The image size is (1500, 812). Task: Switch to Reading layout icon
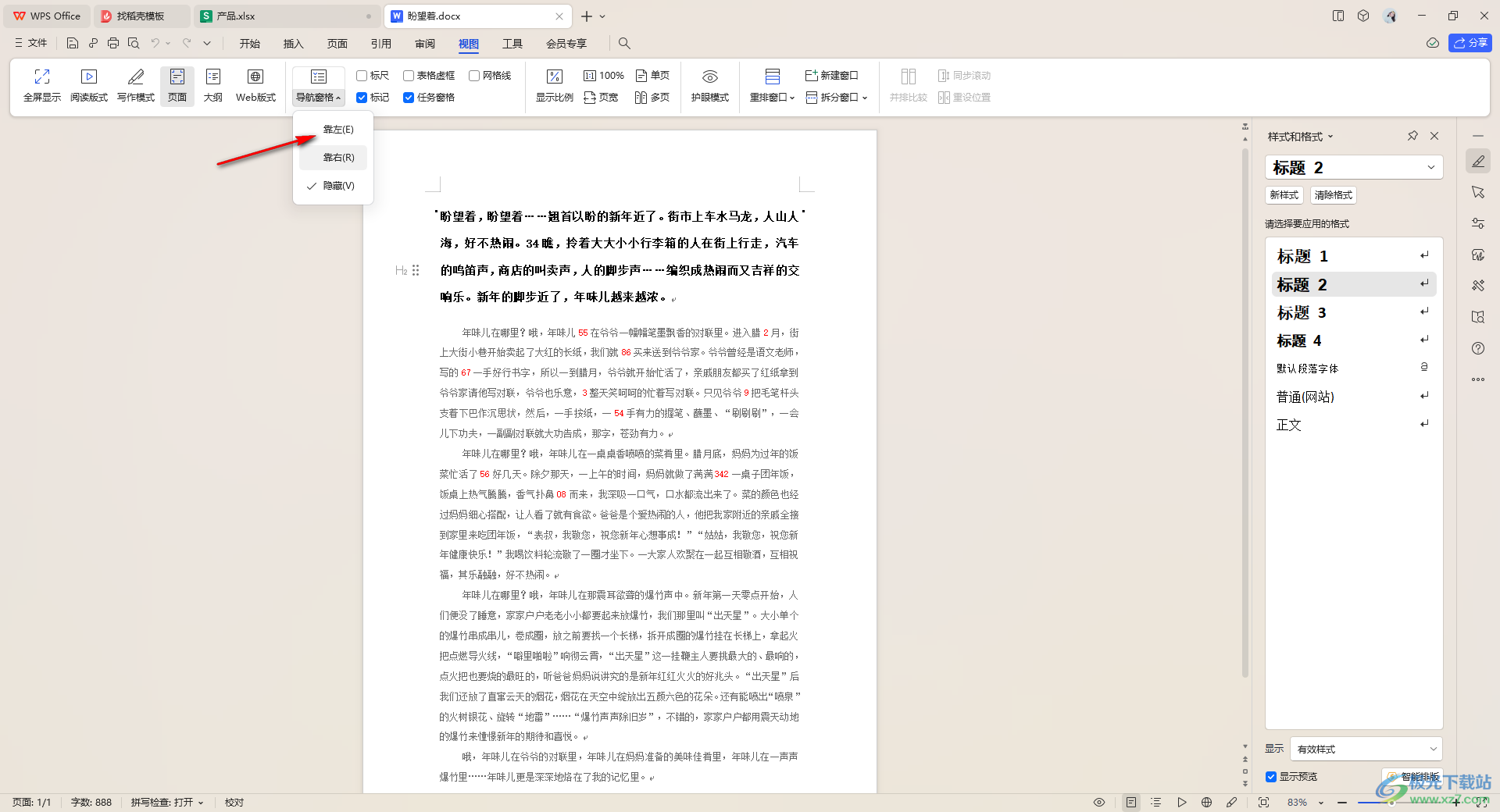coord(89,77)
